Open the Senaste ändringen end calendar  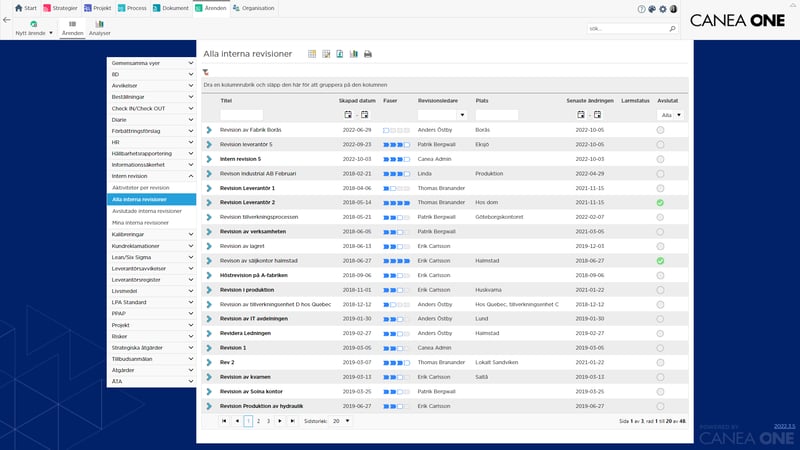[597, 115]
